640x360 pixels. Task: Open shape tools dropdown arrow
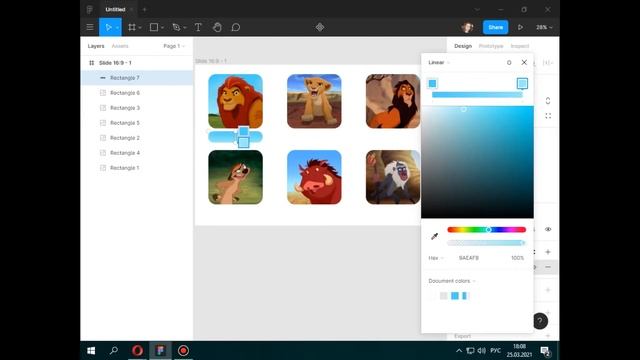(x=162, y=28)
